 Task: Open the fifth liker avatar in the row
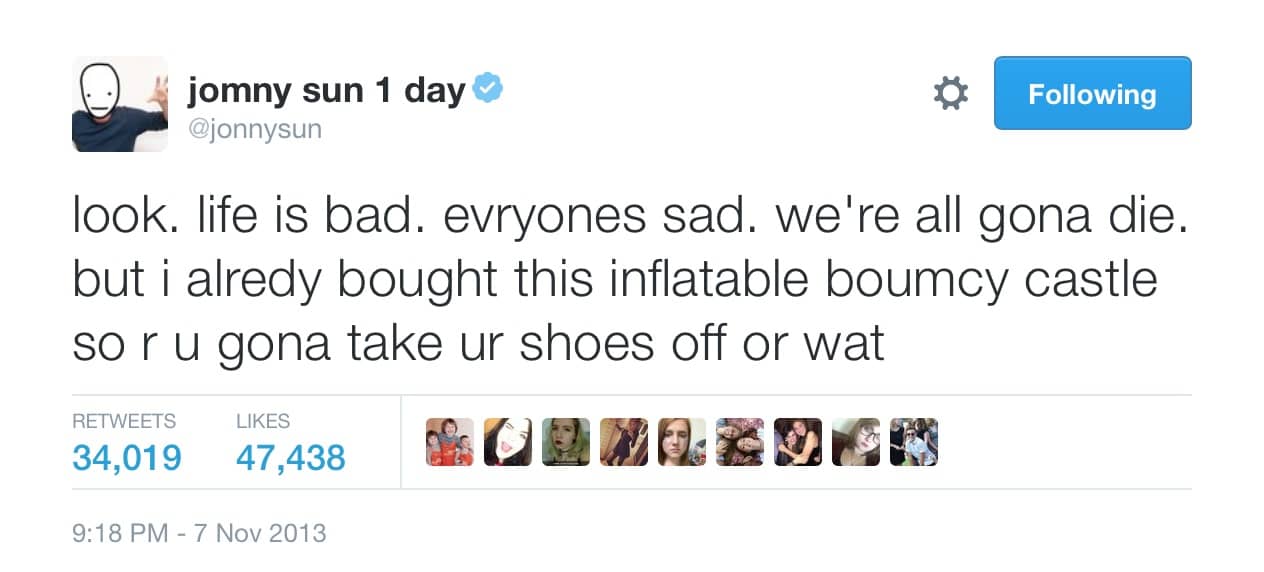tap(682, 442)
